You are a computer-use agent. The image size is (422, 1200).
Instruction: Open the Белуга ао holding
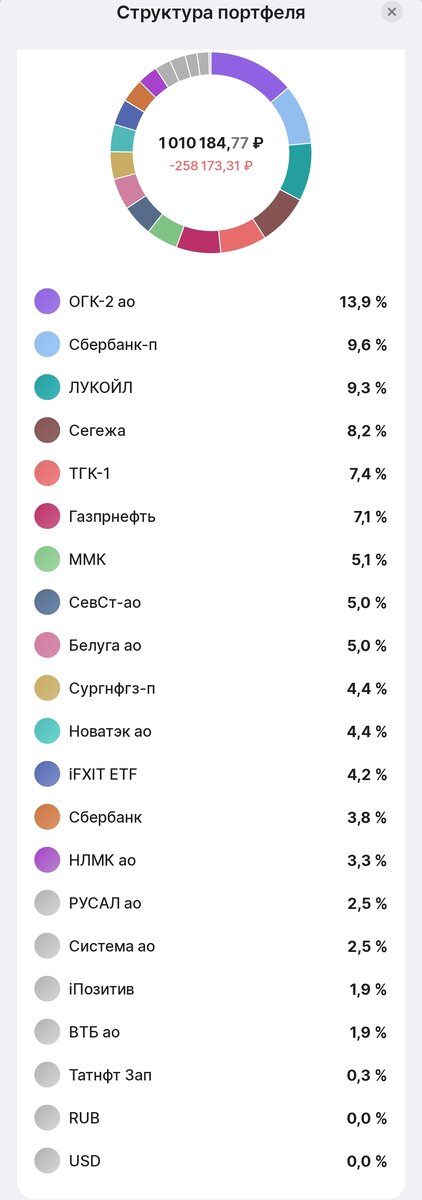pyautogui.click(x=211, y=645)
